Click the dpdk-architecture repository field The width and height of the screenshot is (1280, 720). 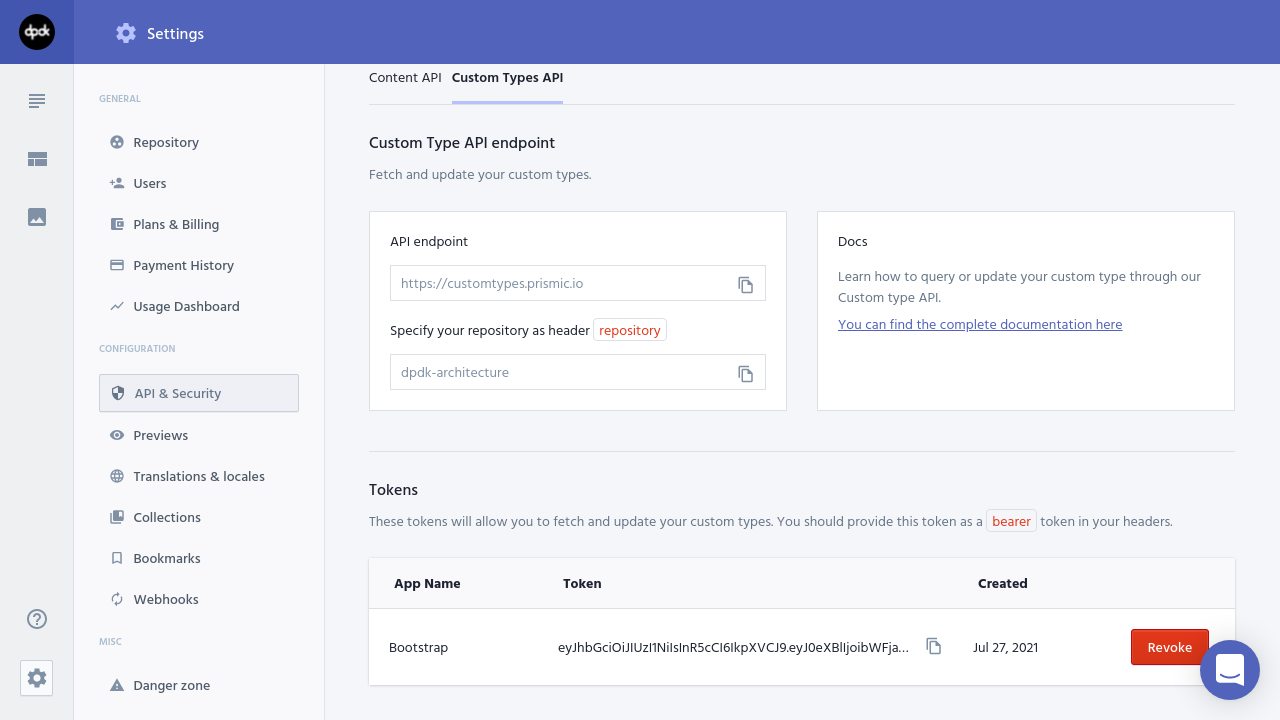click(578, 372)
